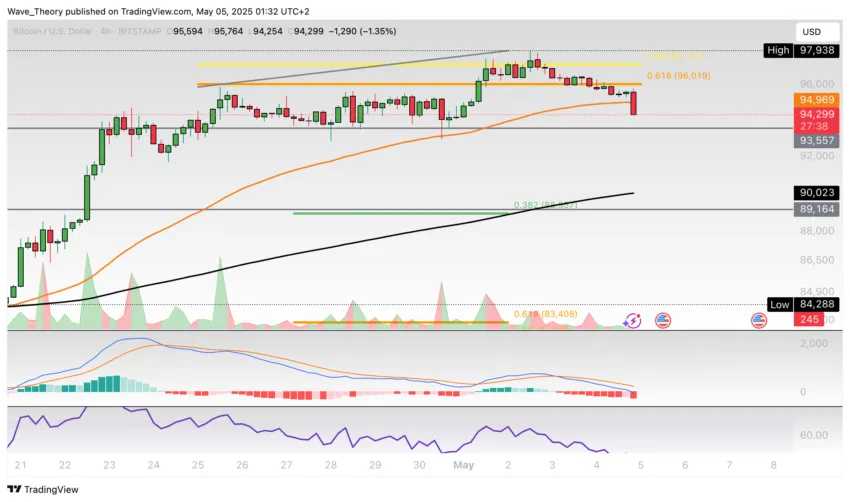
Task: Click the TradingView logo at bottom left
Action: coord(43,490)
